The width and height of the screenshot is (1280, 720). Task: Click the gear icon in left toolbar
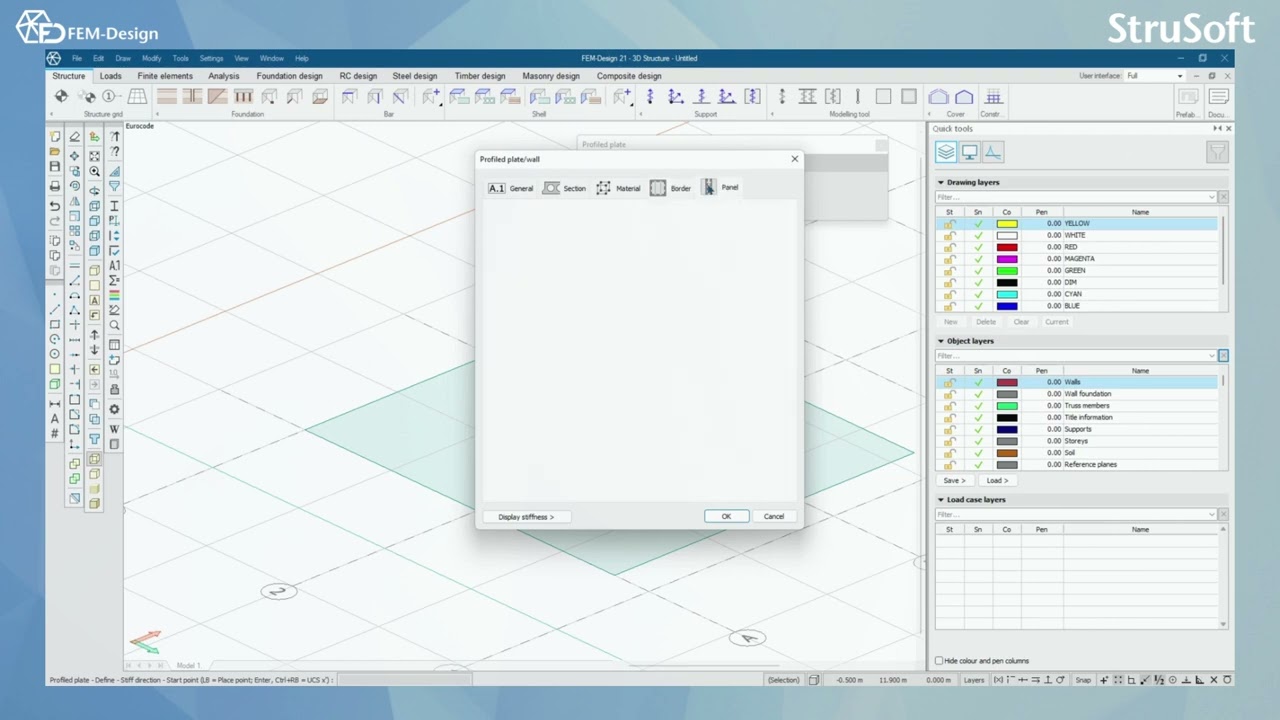[x=114, y=409]
